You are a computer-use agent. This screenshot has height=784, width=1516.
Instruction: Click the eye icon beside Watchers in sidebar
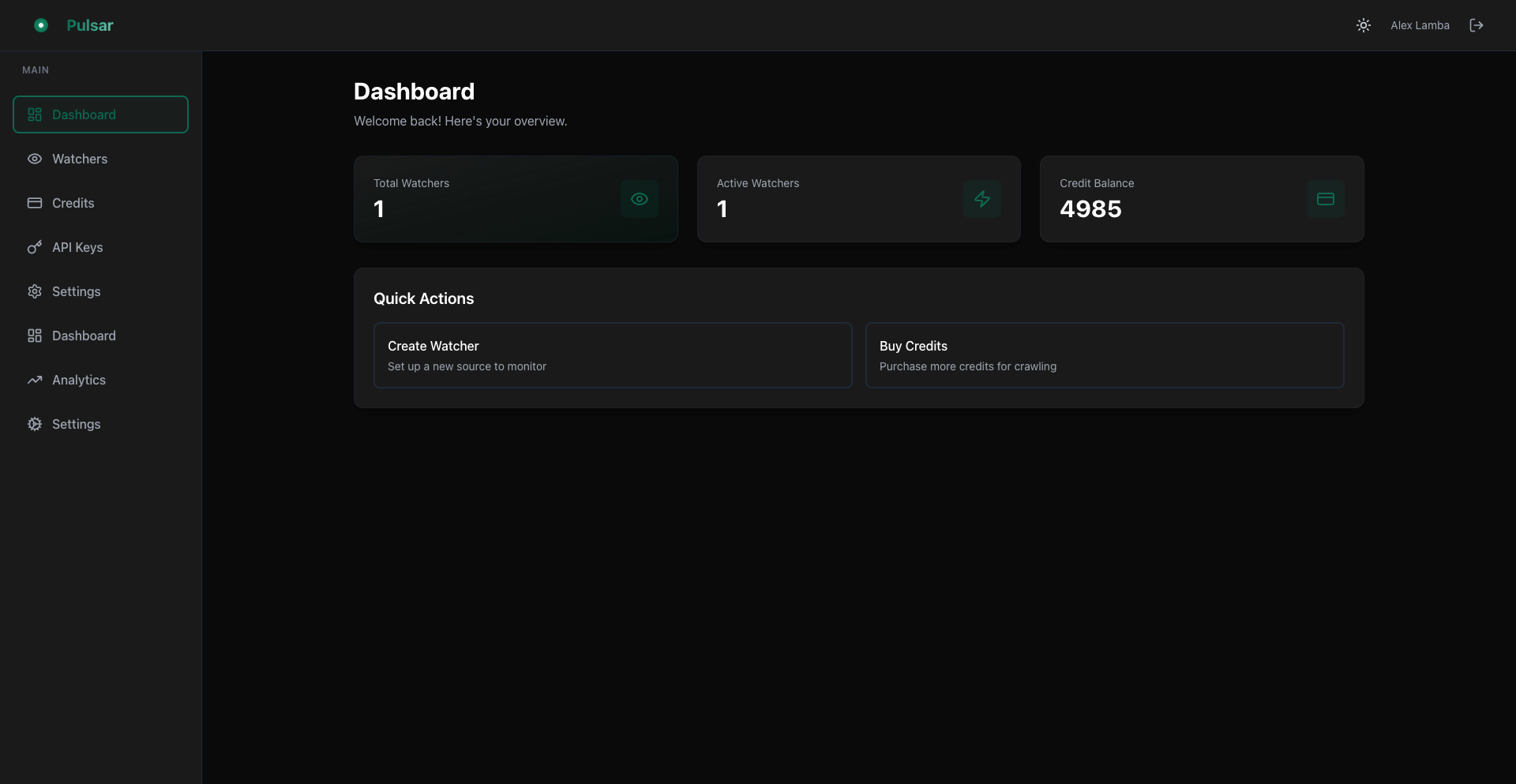35,159
